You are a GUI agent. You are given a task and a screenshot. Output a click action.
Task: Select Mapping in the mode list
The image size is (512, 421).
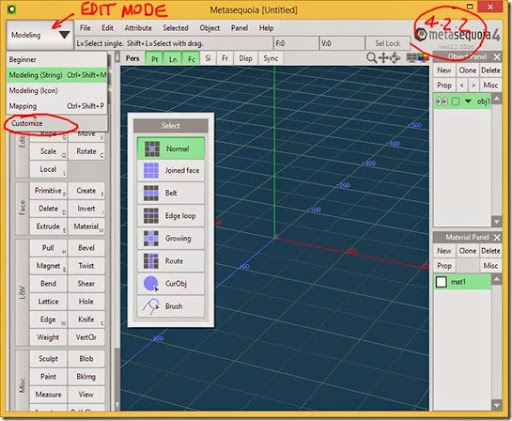23,106
